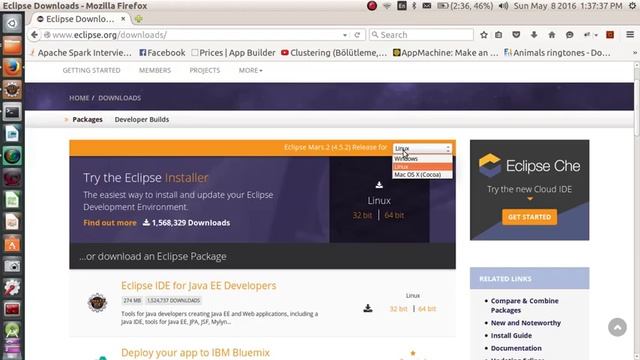Click the download icon for Java EE package
This screenshot has width=640, height=360.
click(368, 308)
